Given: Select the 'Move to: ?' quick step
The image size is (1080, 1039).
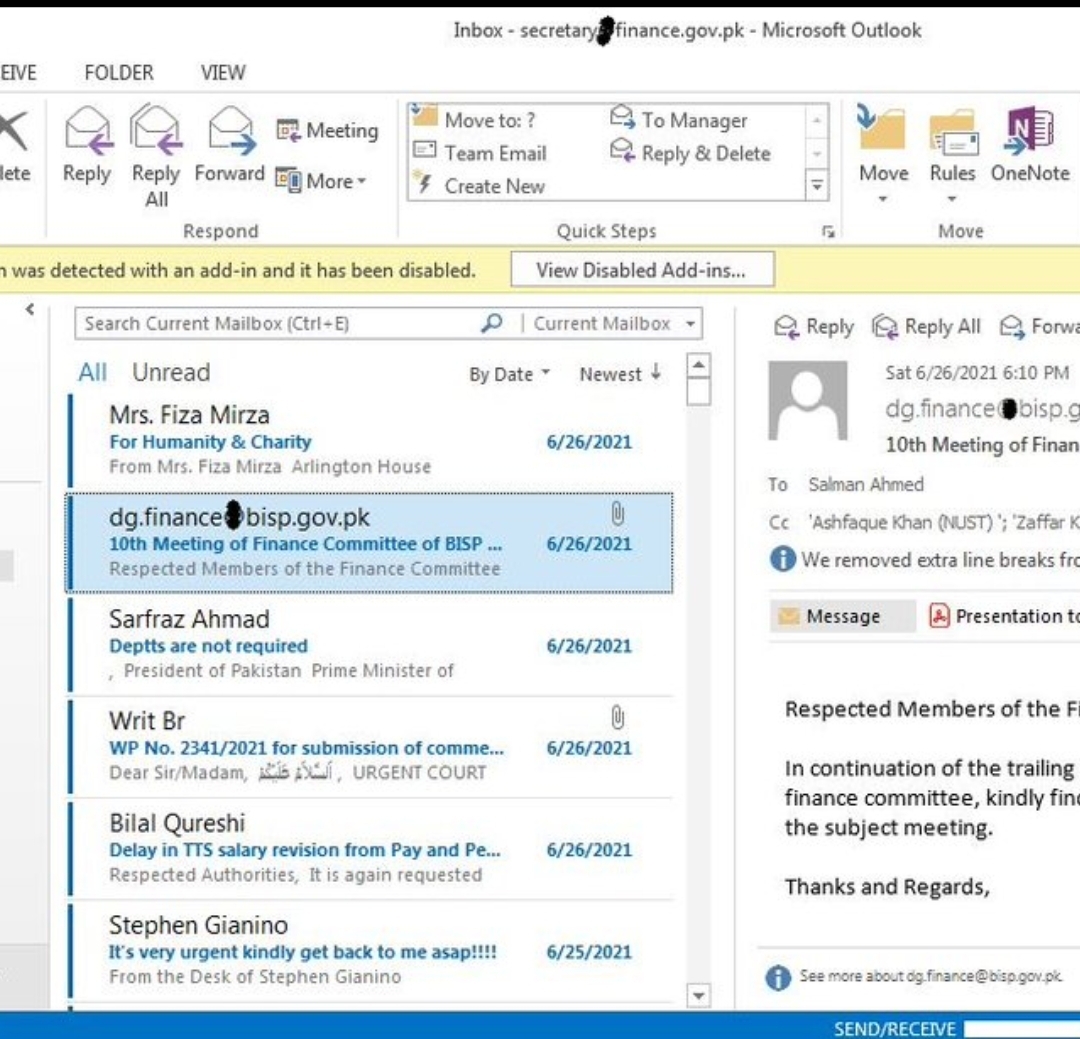Looking at the screenshot, I should click(474, 119).
